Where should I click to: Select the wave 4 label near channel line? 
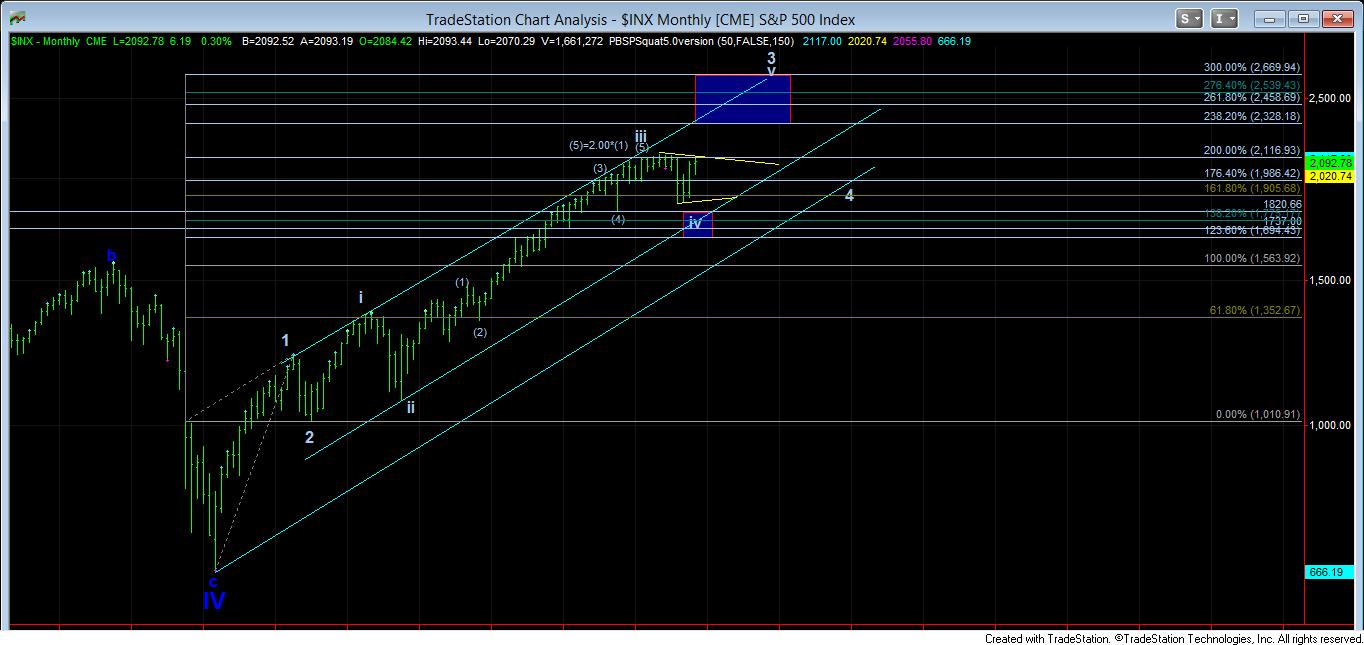849,195
